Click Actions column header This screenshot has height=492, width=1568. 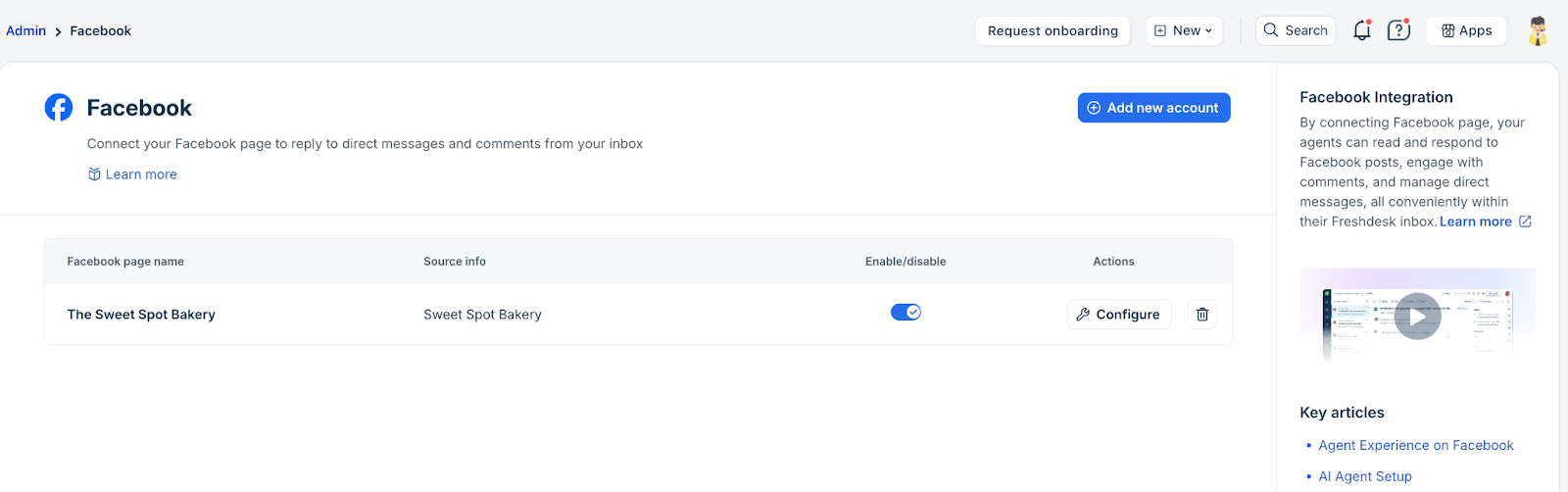click(x=1113, y=262)
